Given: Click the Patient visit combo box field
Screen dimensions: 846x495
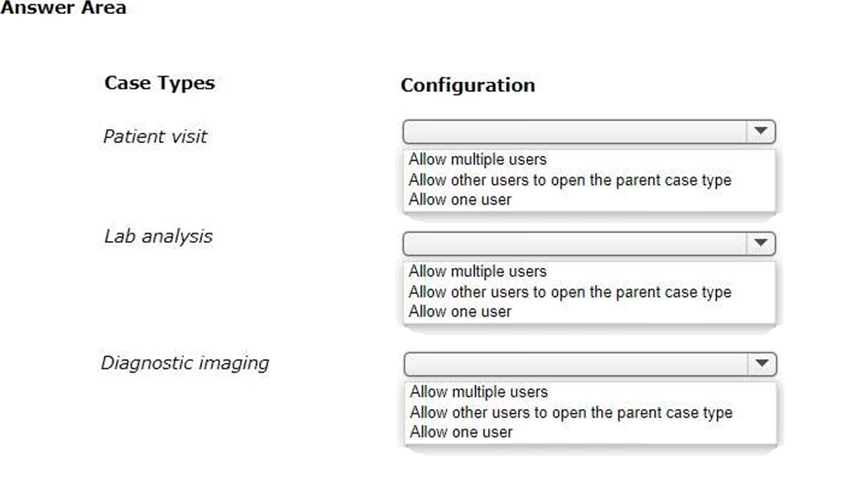Looking at the screenshot, I should (589, 132).
